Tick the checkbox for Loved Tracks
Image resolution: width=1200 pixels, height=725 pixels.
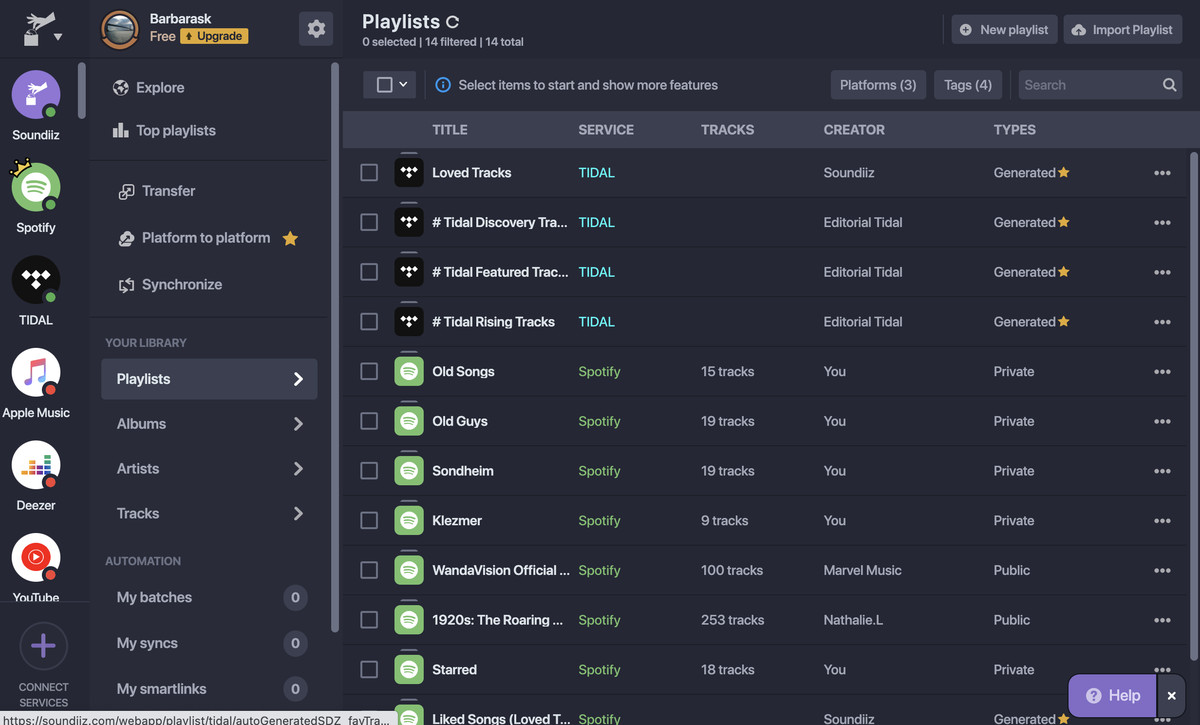coord(369,173)
